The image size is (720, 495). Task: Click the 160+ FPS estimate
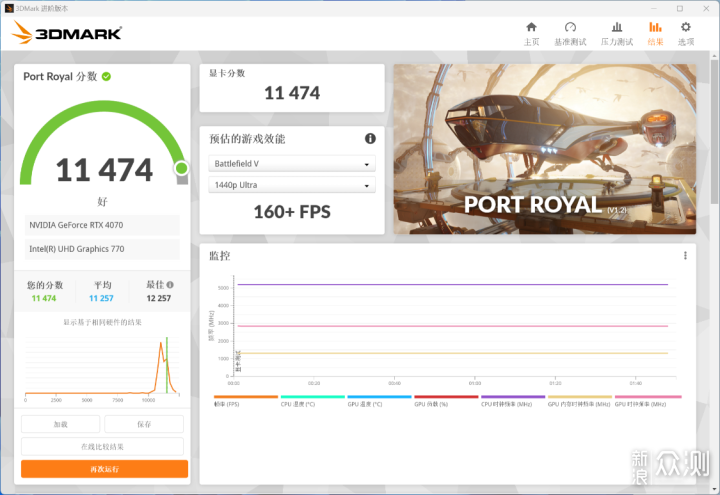pyautogui.click(x=292, y=212)
